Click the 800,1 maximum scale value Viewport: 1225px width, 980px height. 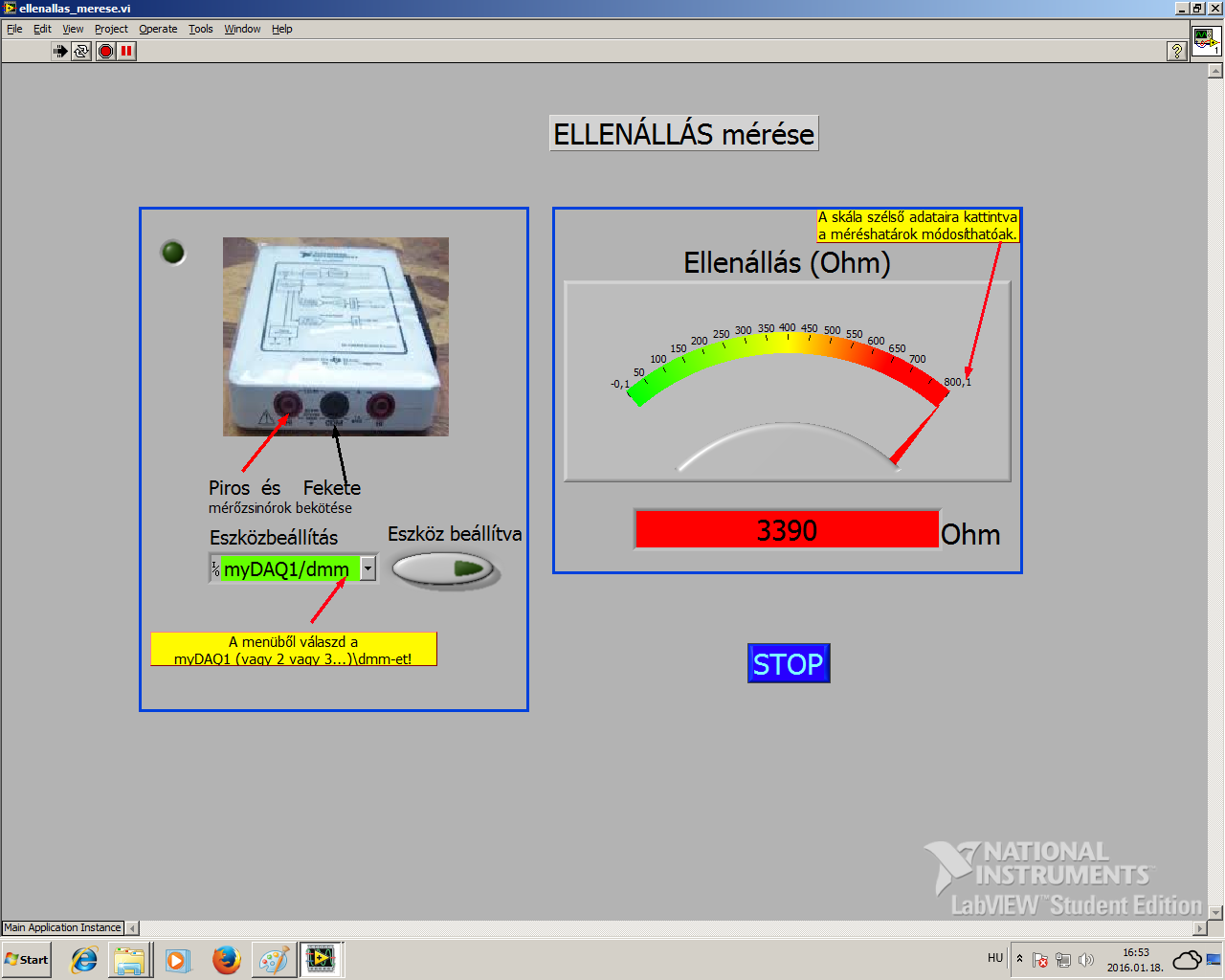957,382
